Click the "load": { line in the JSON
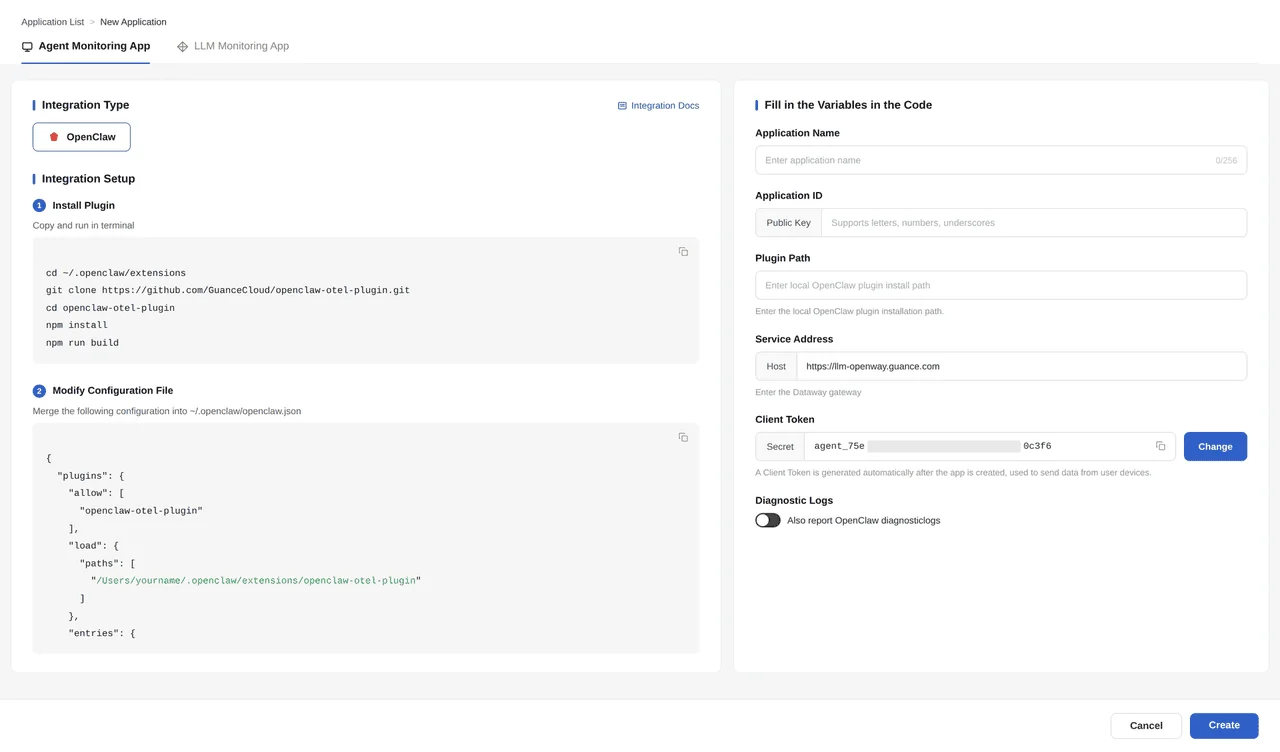 click(x=94, y=546)
